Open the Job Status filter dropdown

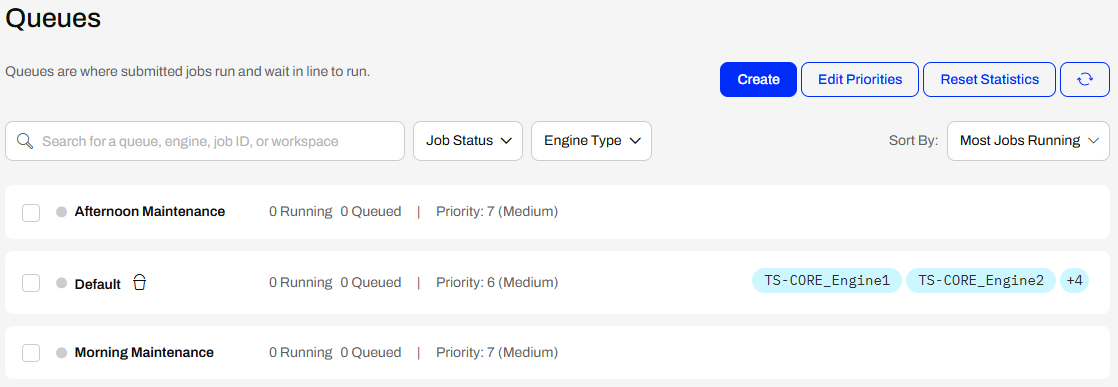(468, 141)
